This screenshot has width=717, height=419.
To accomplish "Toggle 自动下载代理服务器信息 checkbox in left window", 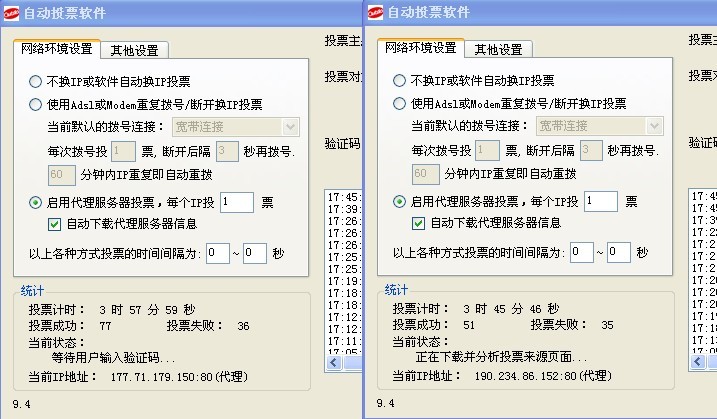I will coord(55,223).
